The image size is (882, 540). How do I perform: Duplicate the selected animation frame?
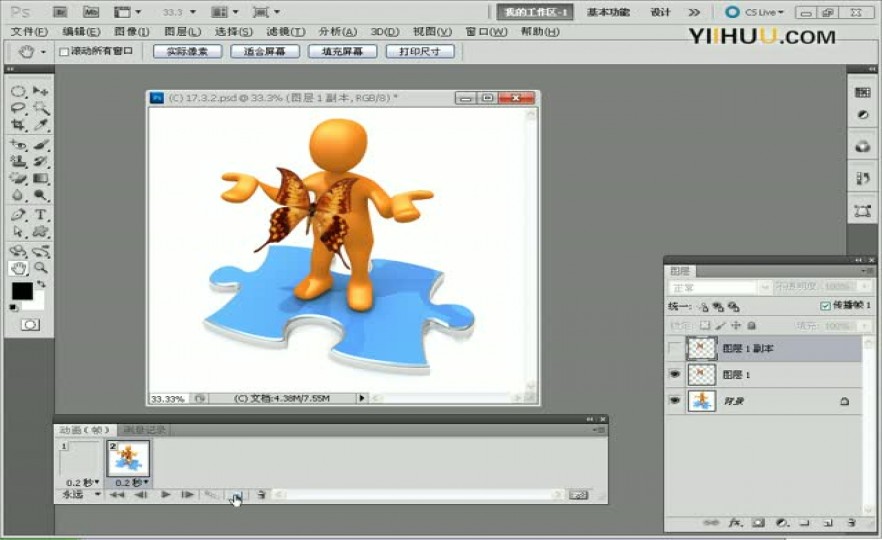(x=237, y=495)
